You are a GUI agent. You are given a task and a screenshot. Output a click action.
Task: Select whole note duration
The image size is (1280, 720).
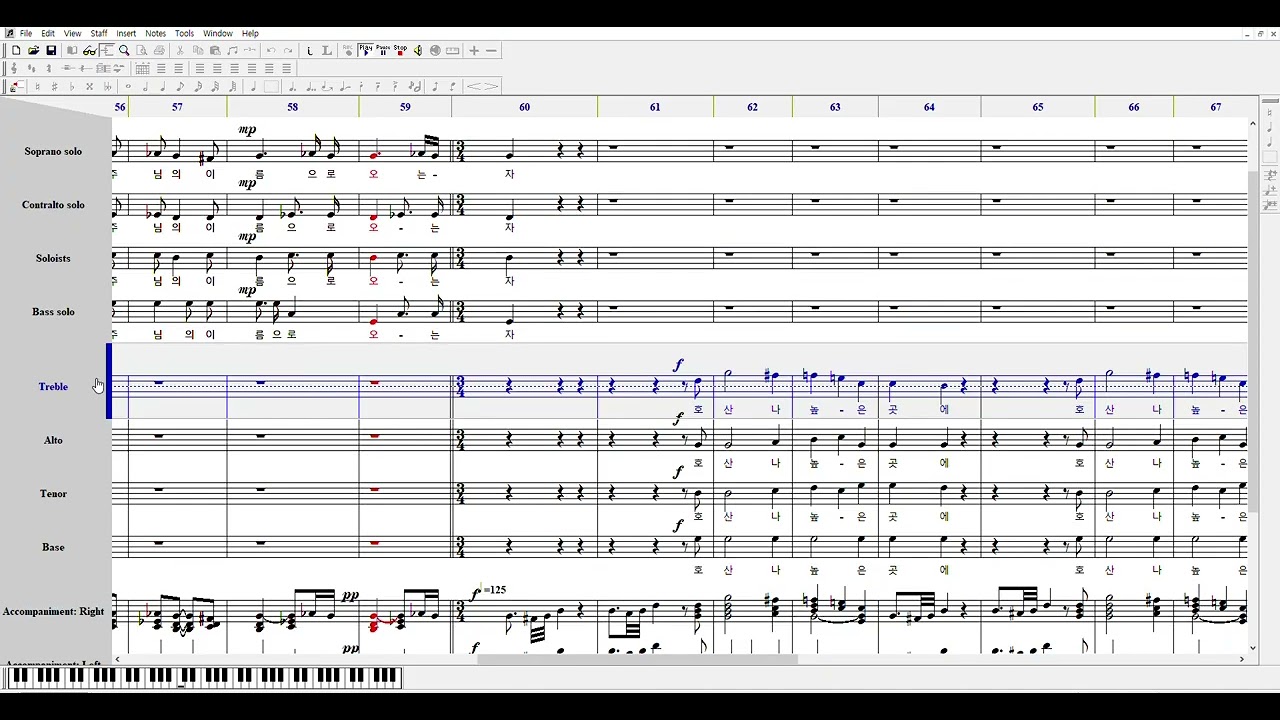tap(128, 86)
